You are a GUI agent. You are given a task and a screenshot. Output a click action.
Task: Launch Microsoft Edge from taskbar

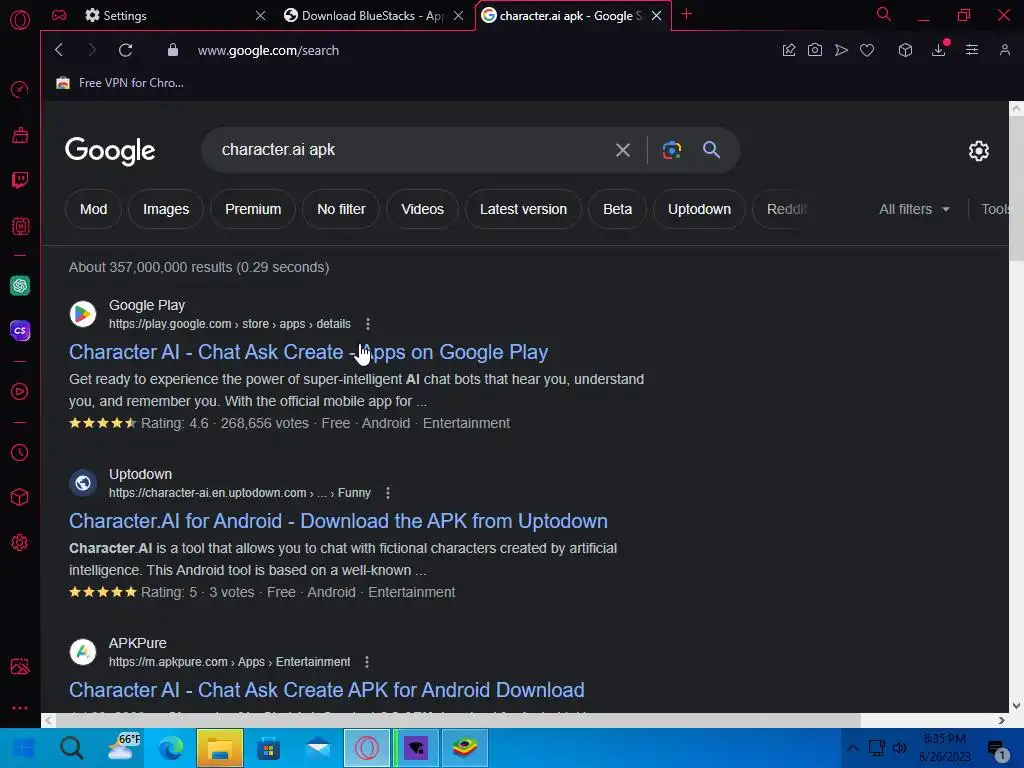point(170,748)
